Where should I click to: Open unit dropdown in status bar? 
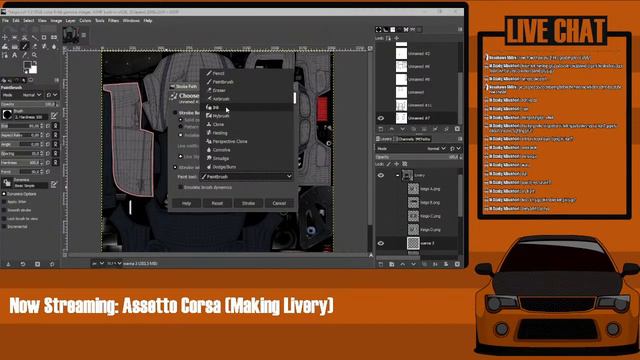point(98,264)
